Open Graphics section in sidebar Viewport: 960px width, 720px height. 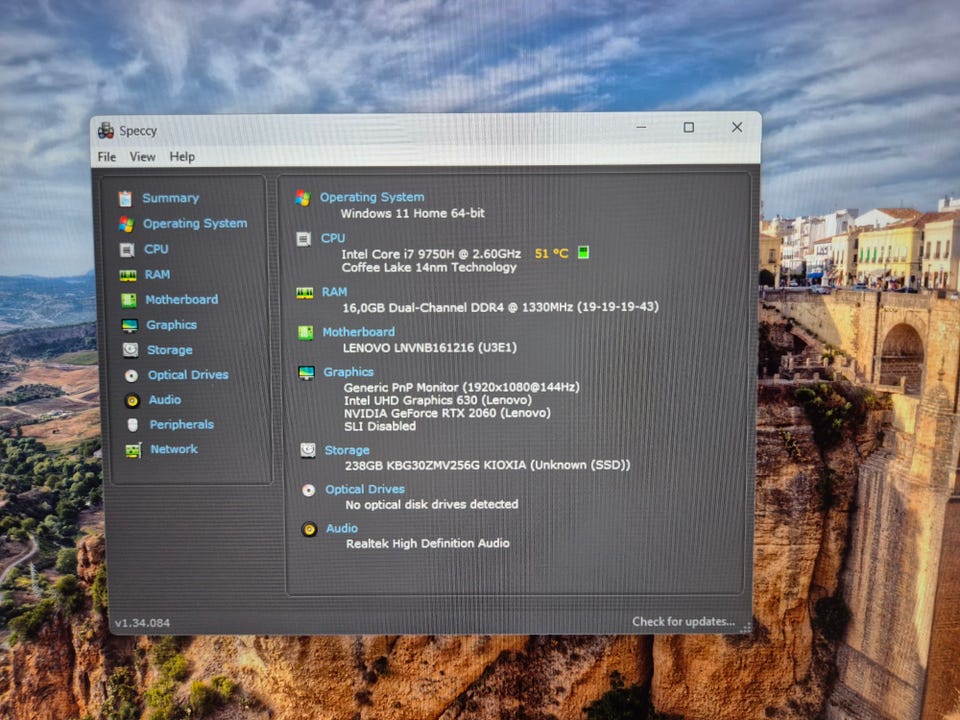coord(171,325)
